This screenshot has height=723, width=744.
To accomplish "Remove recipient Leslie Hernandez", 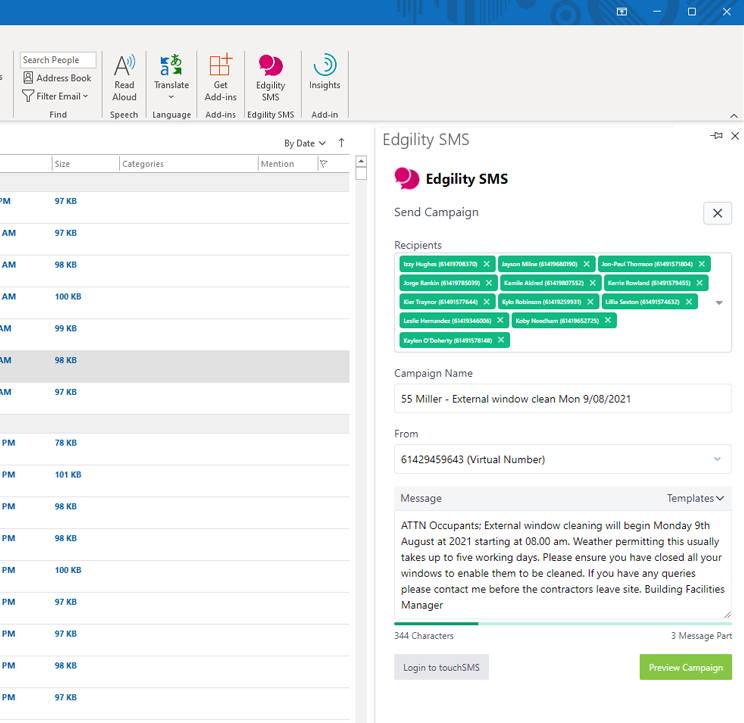I will (500, 320).
